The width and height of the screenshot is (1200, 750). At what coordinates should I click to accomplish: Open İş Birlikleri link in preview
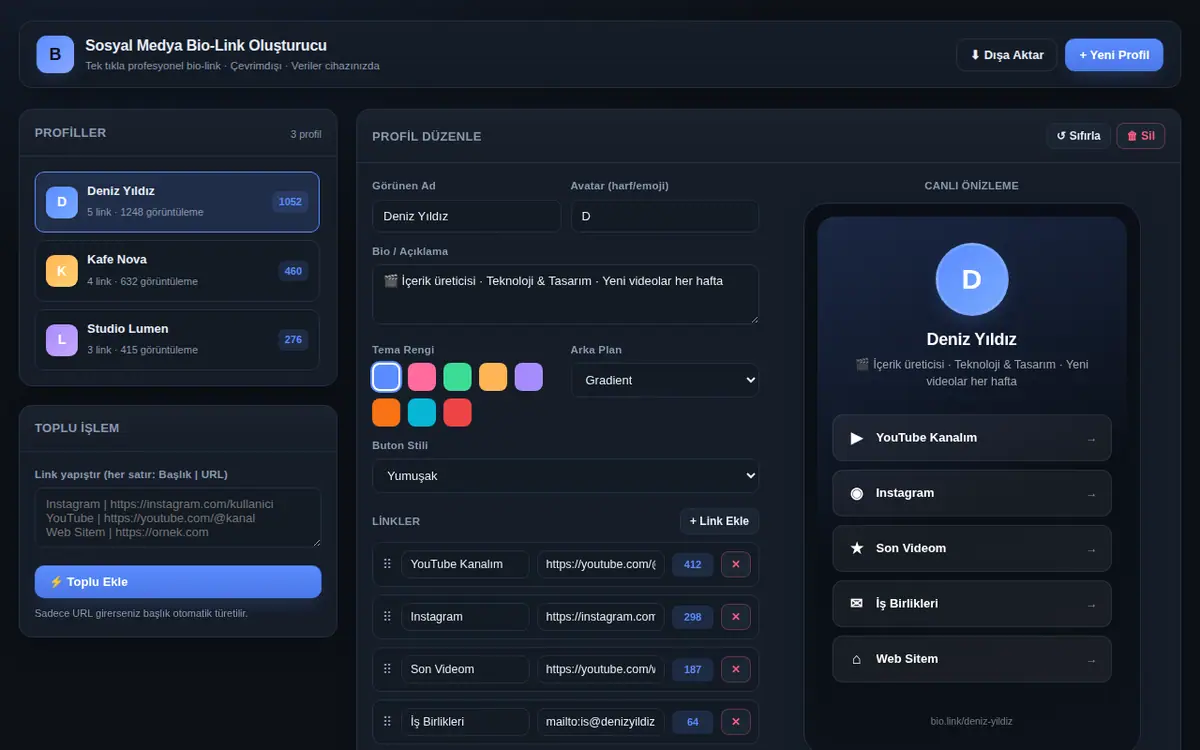point(971,604)
